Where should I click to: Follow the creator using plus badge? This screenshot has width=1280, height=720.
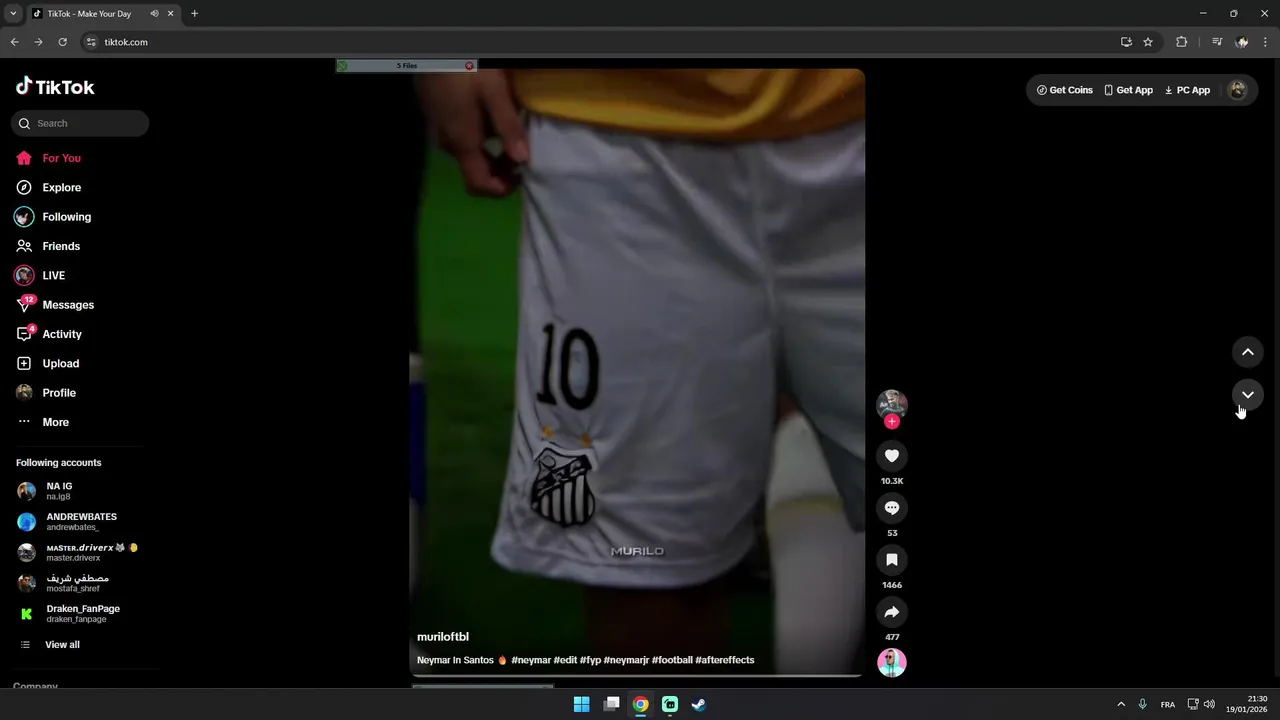(x=892, y=422)
